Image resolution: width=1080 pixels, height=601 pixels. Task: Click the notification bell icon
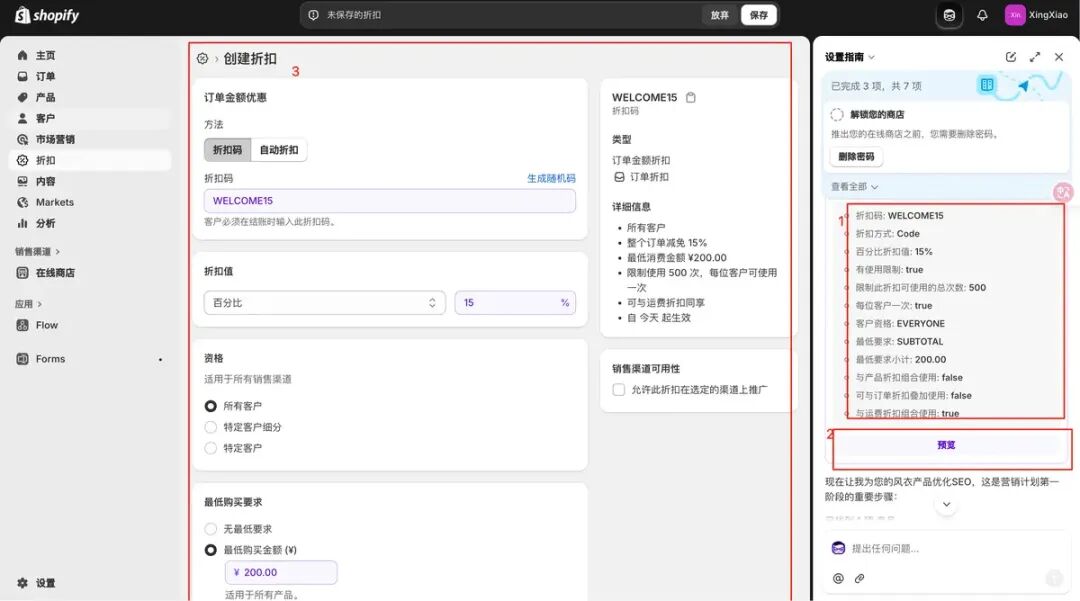(982, 15)
